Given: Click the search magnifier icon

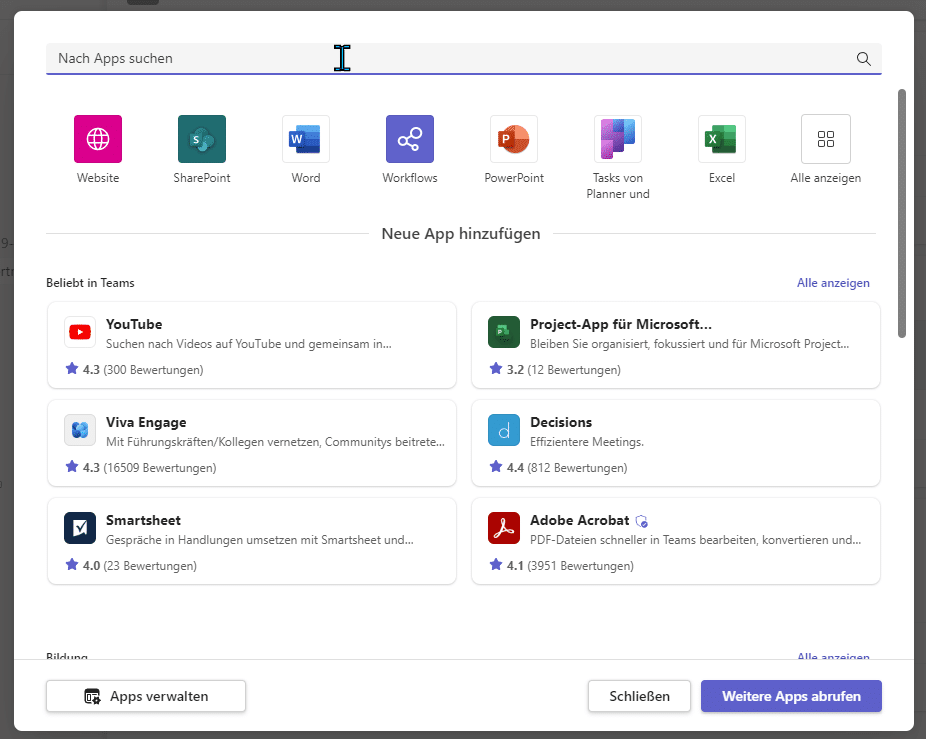Looking at the screenshot, I should coord(864,59).
